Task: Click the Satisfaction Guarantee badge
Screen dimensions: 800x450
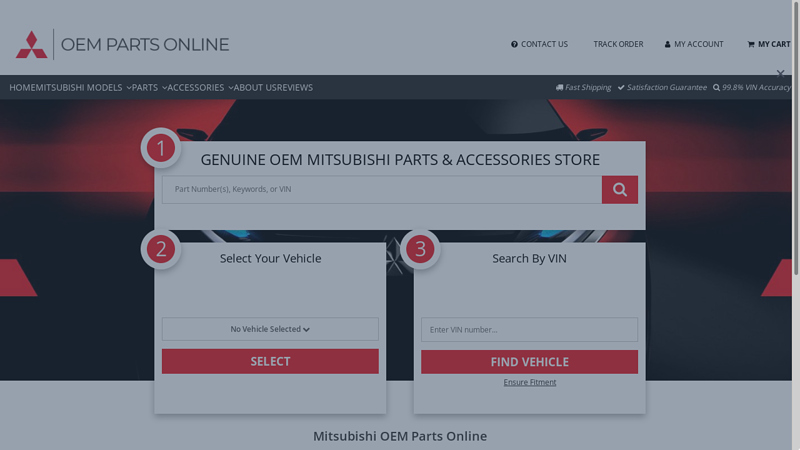Action: (662, 87)
